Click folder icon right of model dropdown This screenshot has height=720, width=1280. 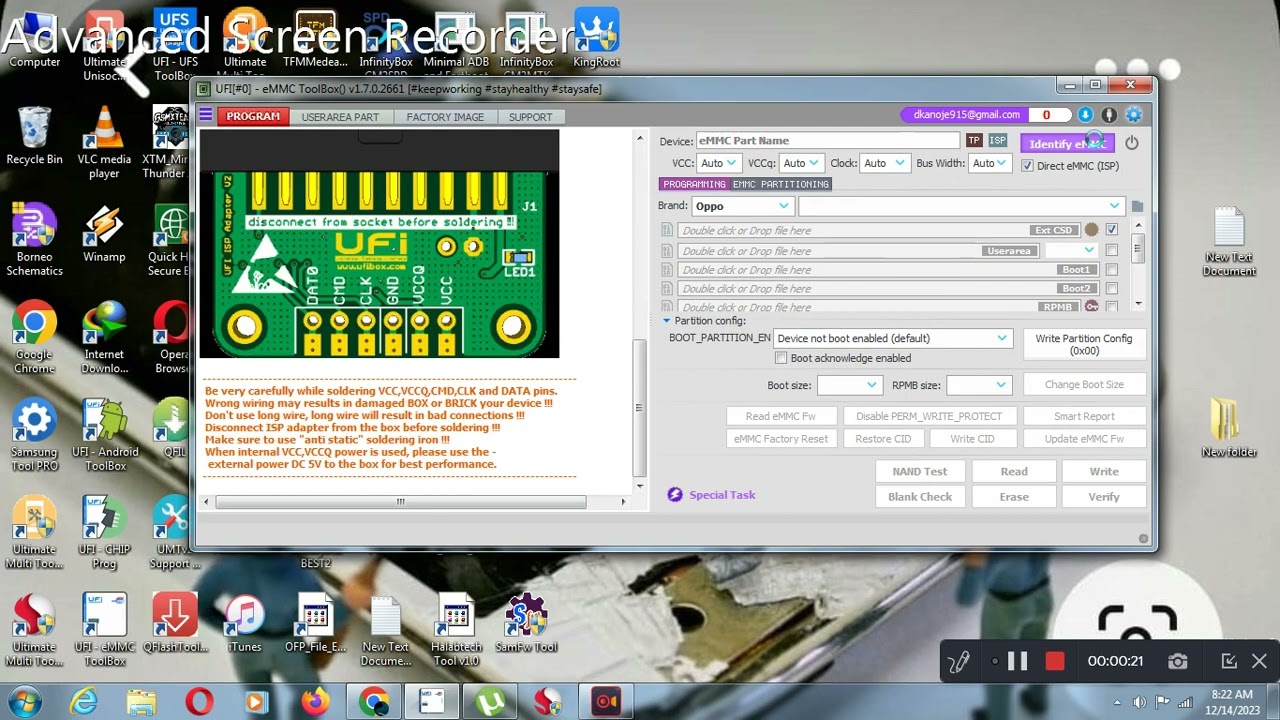tap(1137, 206)
